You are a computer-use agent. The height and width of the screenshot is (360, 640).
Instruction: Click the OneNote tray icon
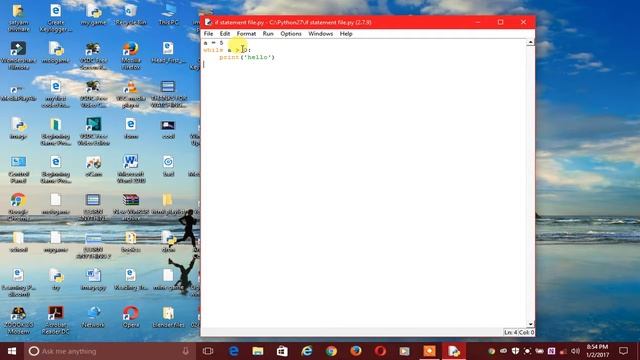click(x=551, y=351)
